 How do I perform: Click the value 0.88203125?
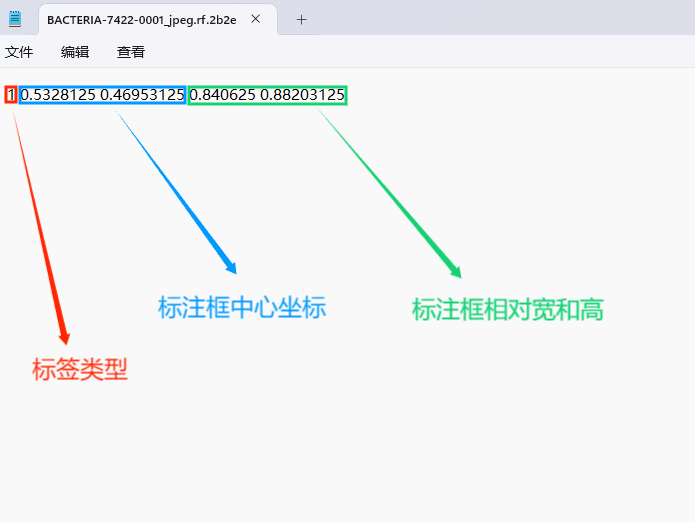click(x=302, y=94)
